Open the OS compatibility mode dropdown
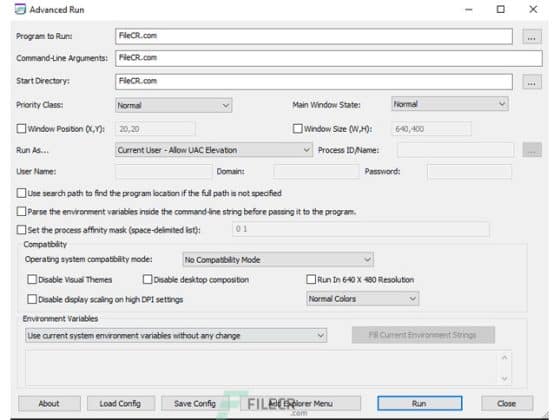 coord(278,260)
